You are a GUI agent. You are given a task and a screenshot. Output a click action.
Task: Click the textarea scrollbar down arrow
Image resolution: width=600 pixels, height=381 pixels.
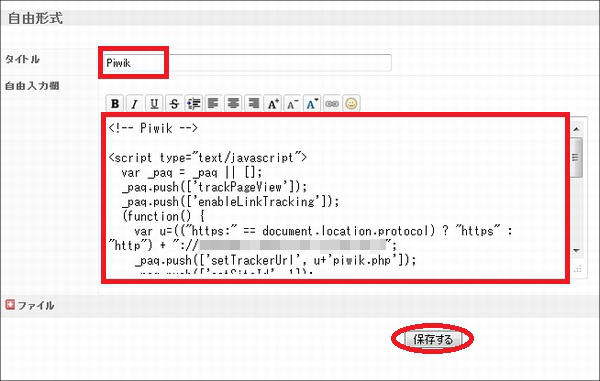(576, 251)
